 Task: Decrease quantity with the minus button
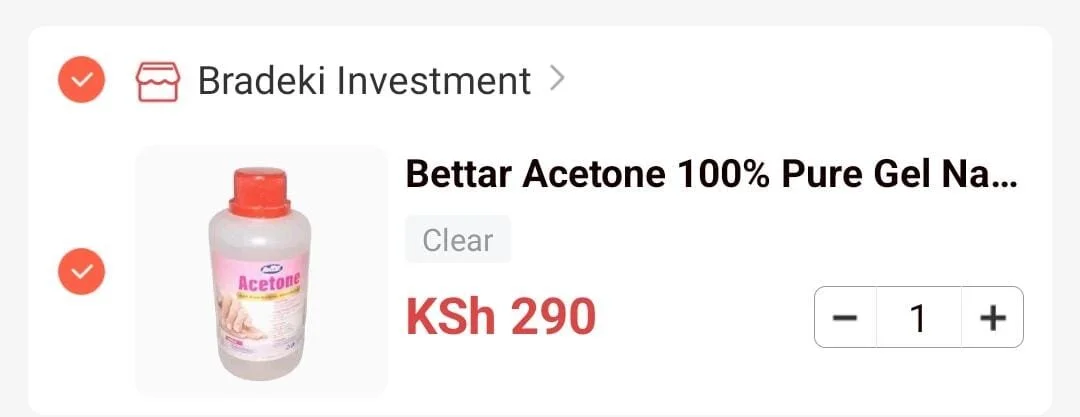coord(845,318)
